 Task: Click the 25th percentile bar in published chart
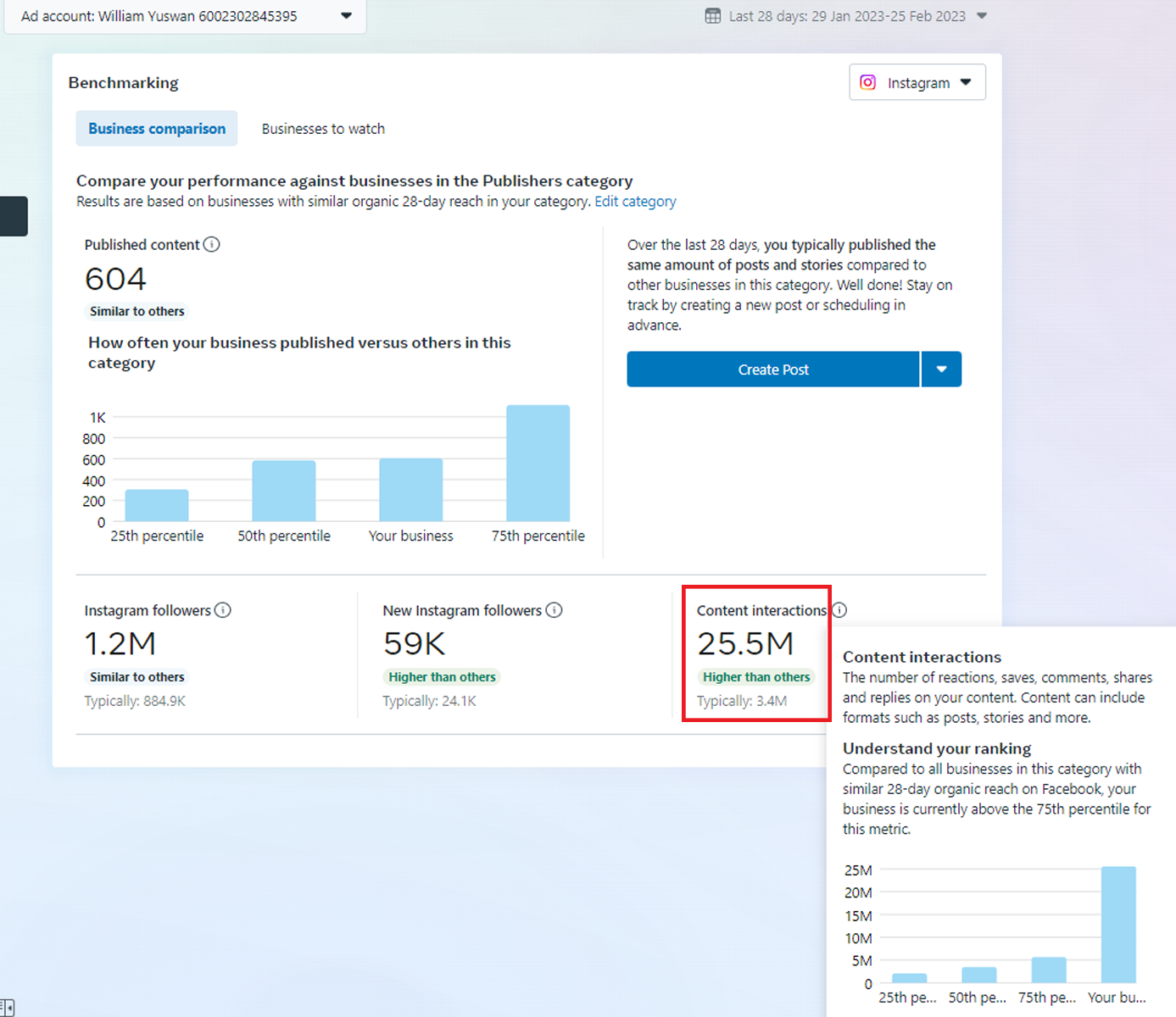[x=157, y=505]
